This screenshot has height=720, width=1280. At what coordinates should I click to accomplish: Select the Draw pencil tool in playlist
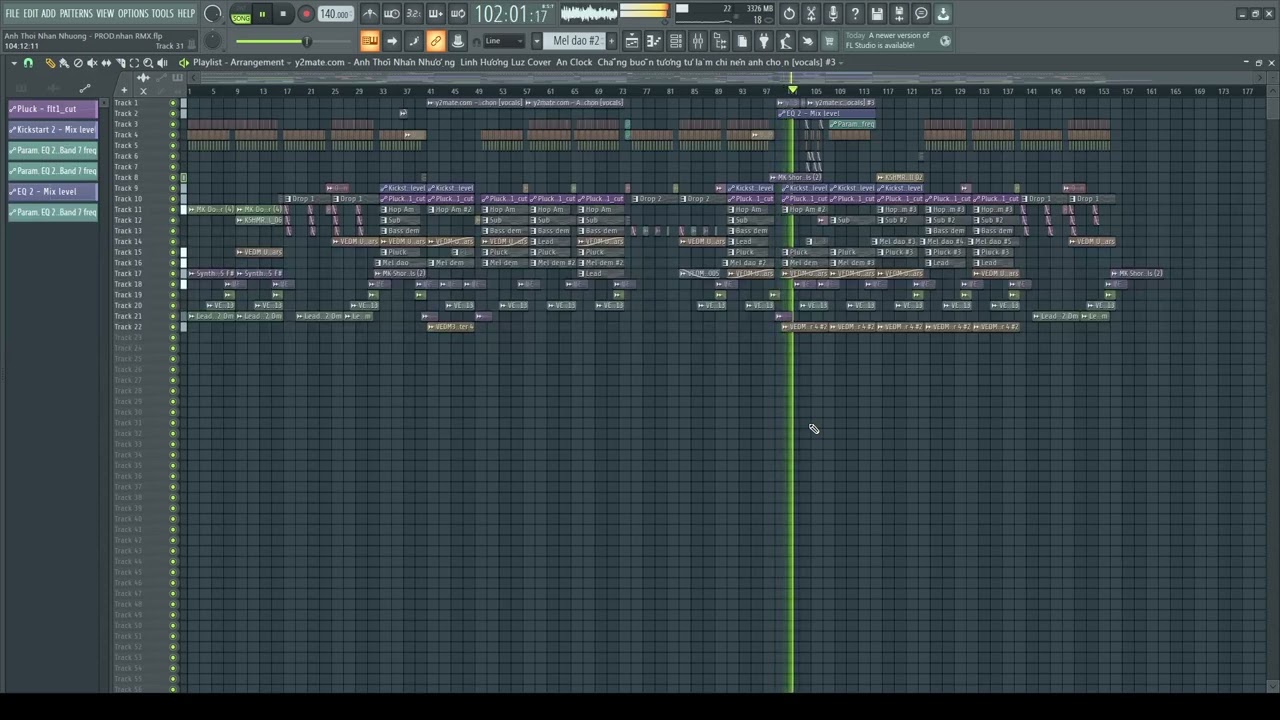pyautogui.click(x=50, y=63)
